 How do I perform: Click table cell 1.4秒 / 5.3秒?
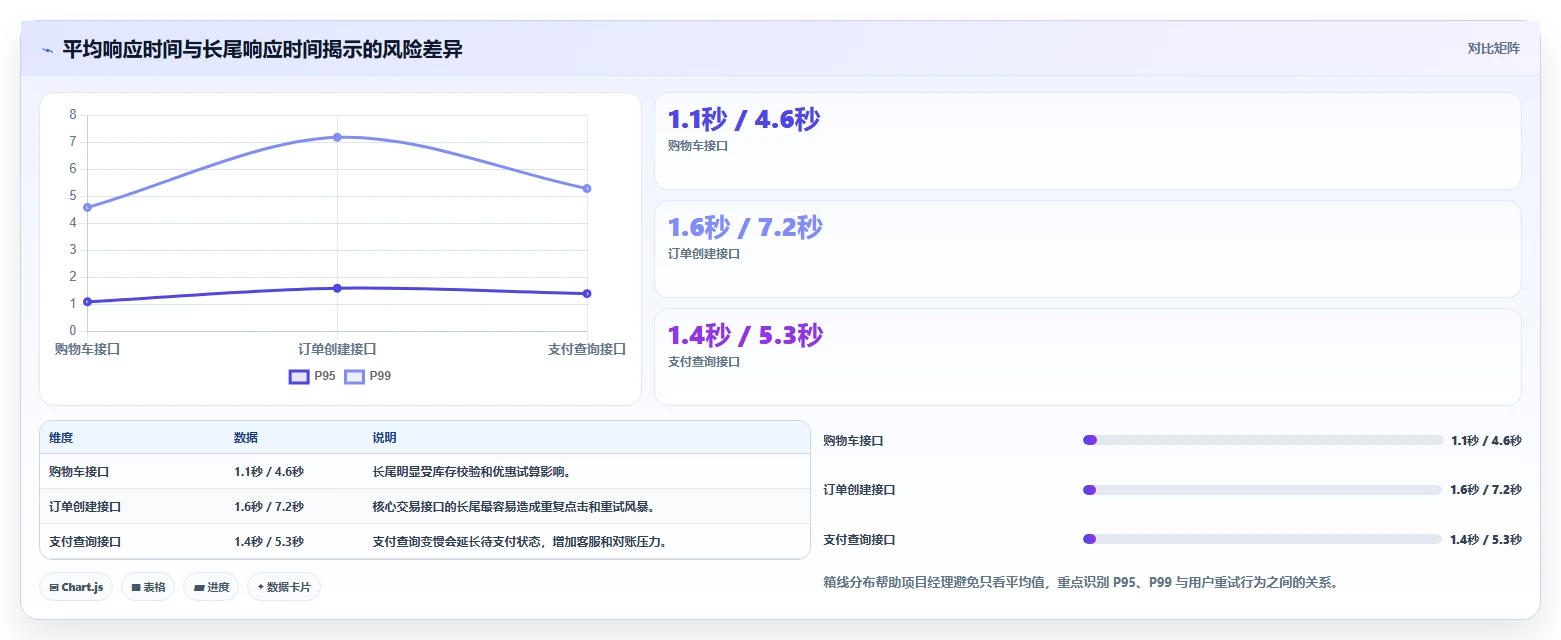point(269,542)
